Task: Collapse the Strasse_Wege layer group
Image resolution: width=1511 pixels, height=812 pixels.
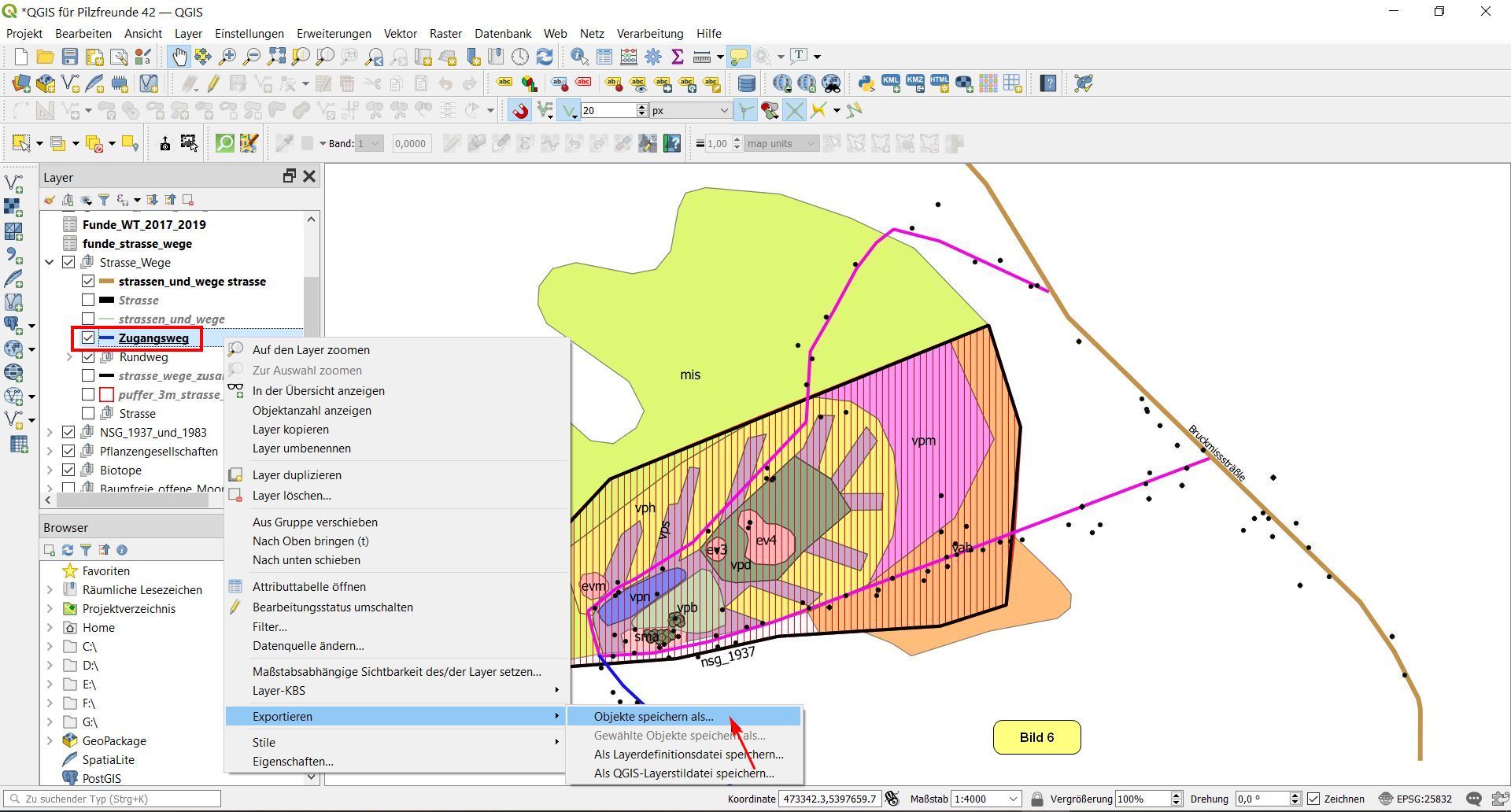Action: (x=50, y=263)
